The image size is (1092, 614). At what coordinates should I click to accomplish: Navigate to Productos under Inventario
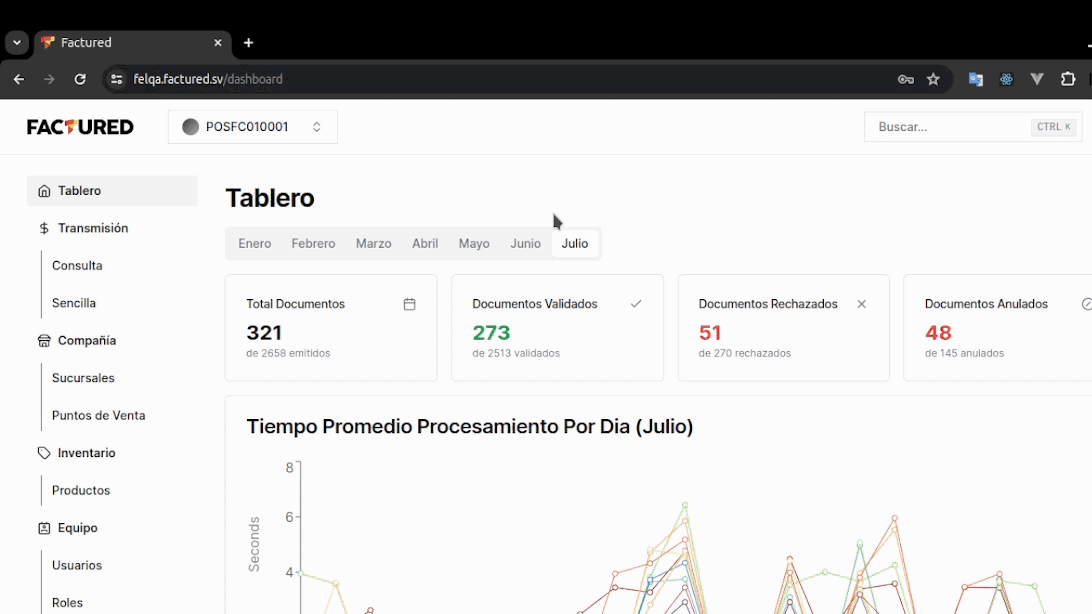click(x=81, y=491)
